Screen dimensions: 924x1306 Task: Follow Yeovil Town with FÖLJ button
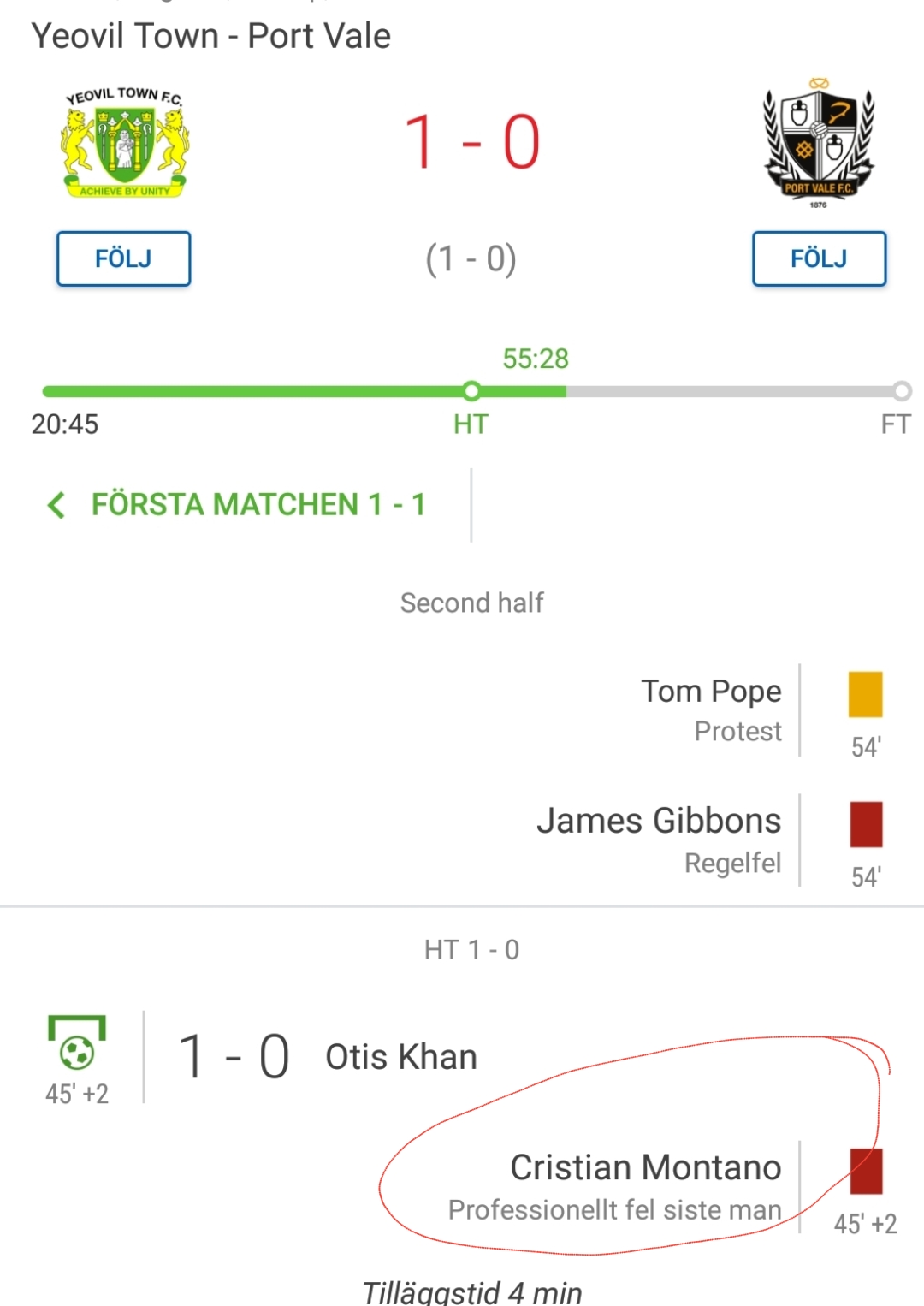point(123,258)
